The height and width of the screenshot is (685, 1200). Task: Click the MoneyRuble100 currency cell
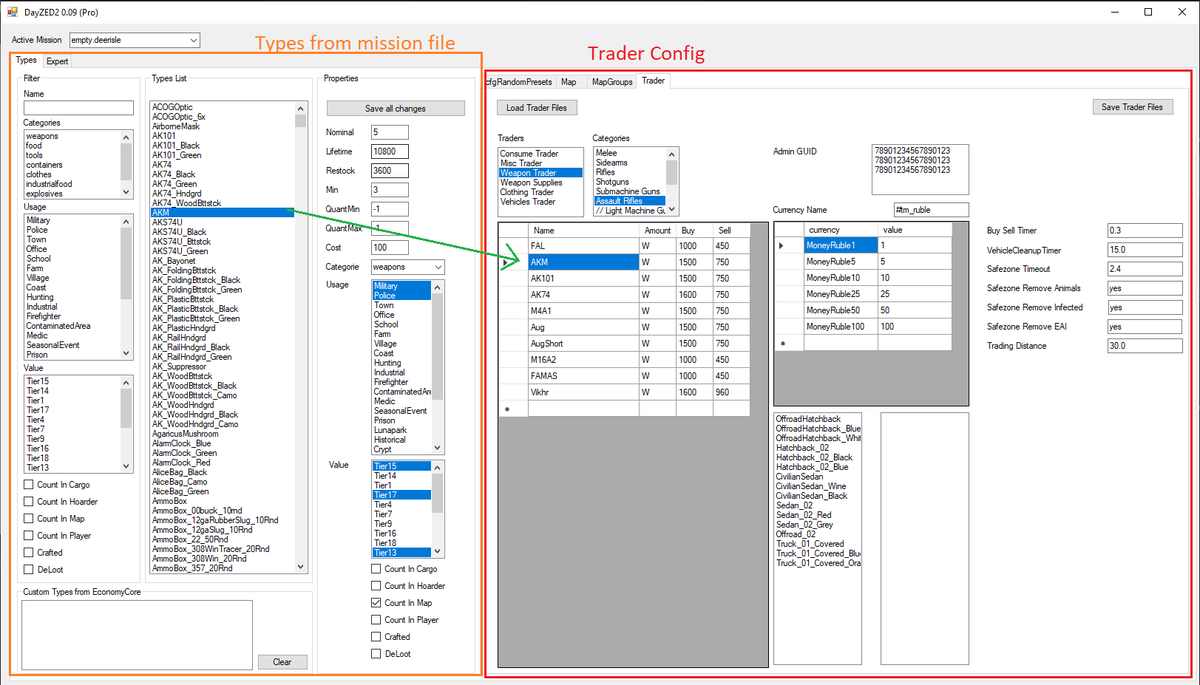(841, 327)
